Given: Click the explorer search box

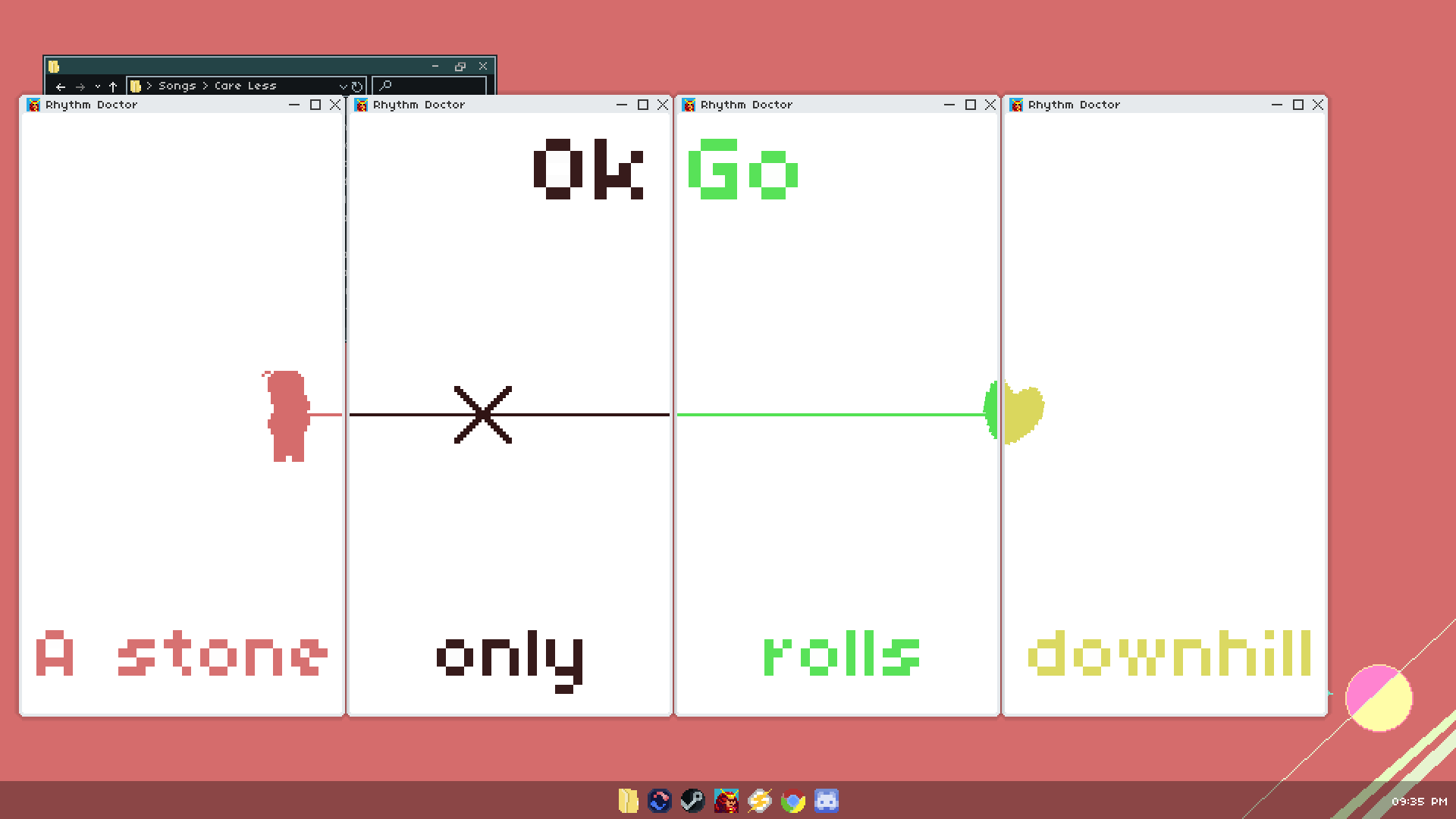Looking at the screenshot, I should click(x=431, y=86).
